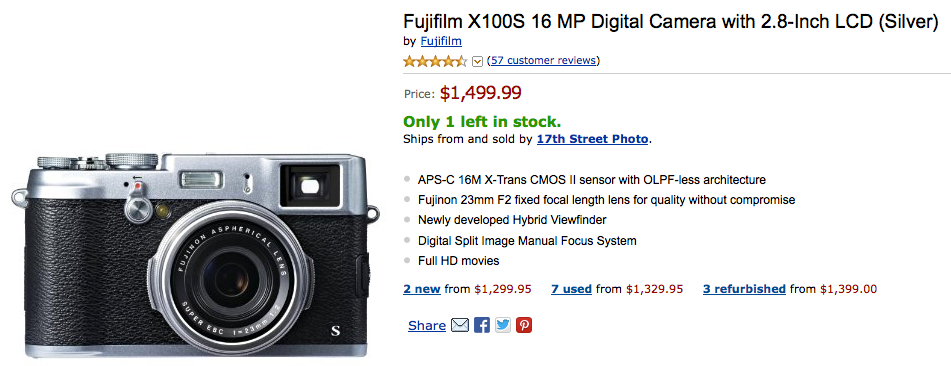View the 3 refurbished offers
This screenshot has height=366, width=951.
tap(744, 289)
